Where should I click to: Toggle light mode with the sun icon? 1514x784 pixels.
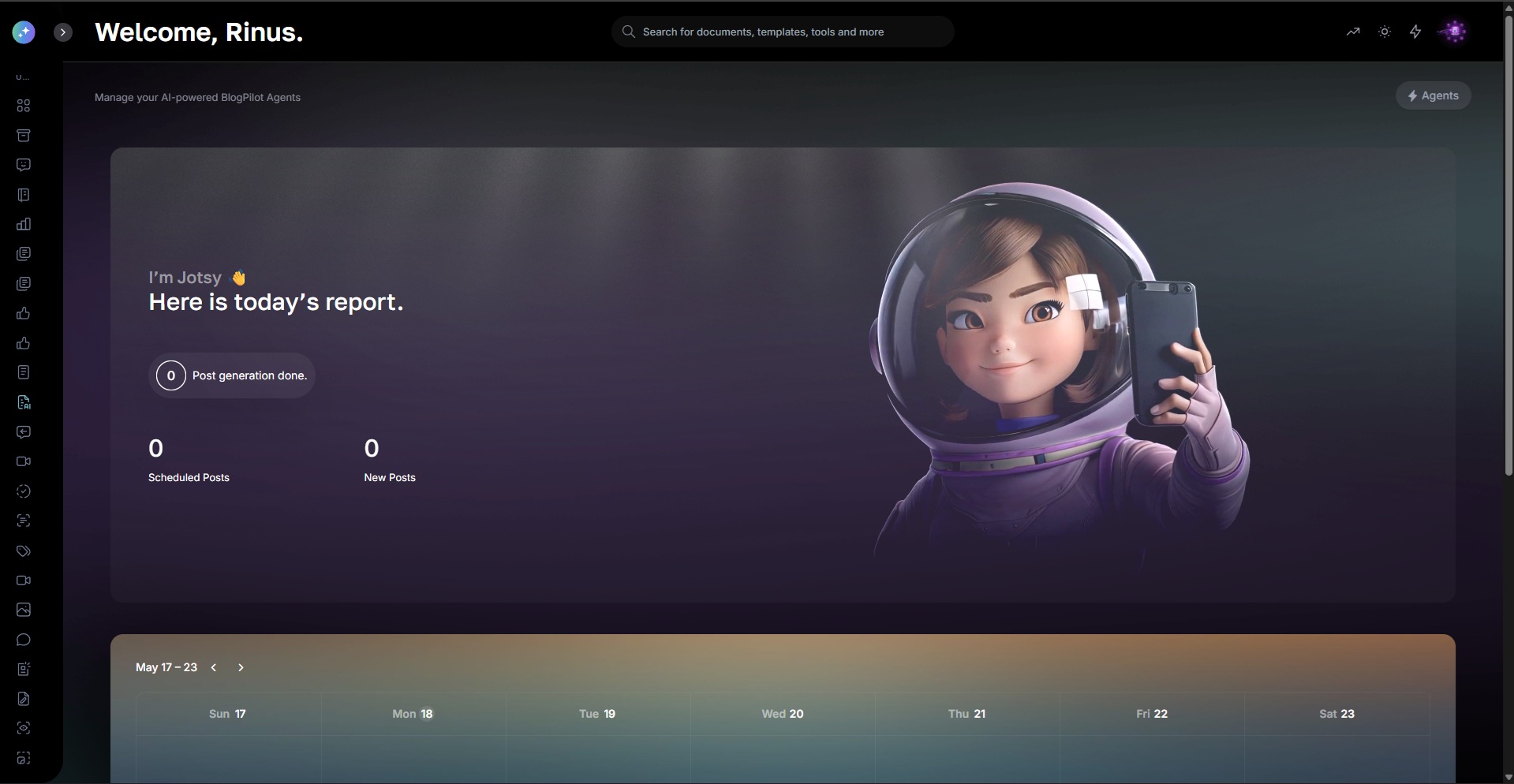tap(1385, 32)
